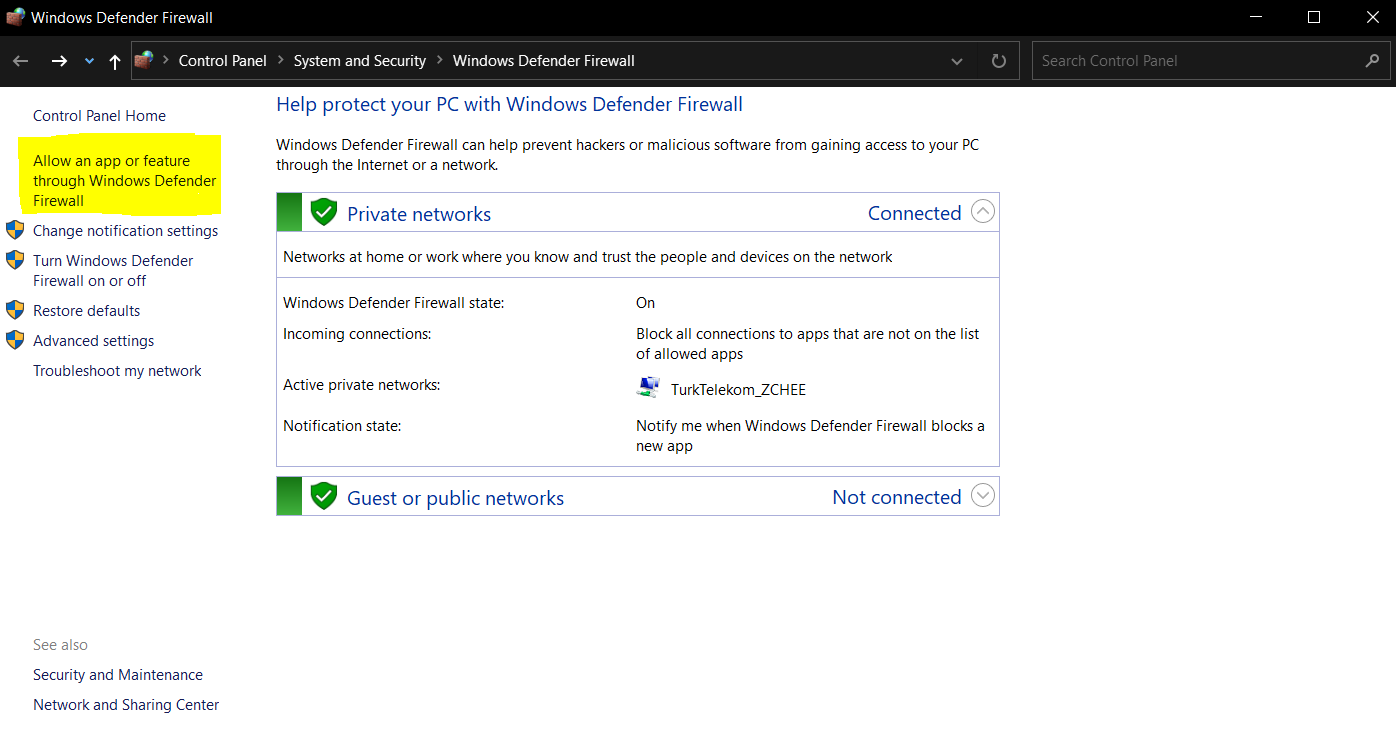Click the TurkTelekom_ZCHEE network icon

(648, 388)
